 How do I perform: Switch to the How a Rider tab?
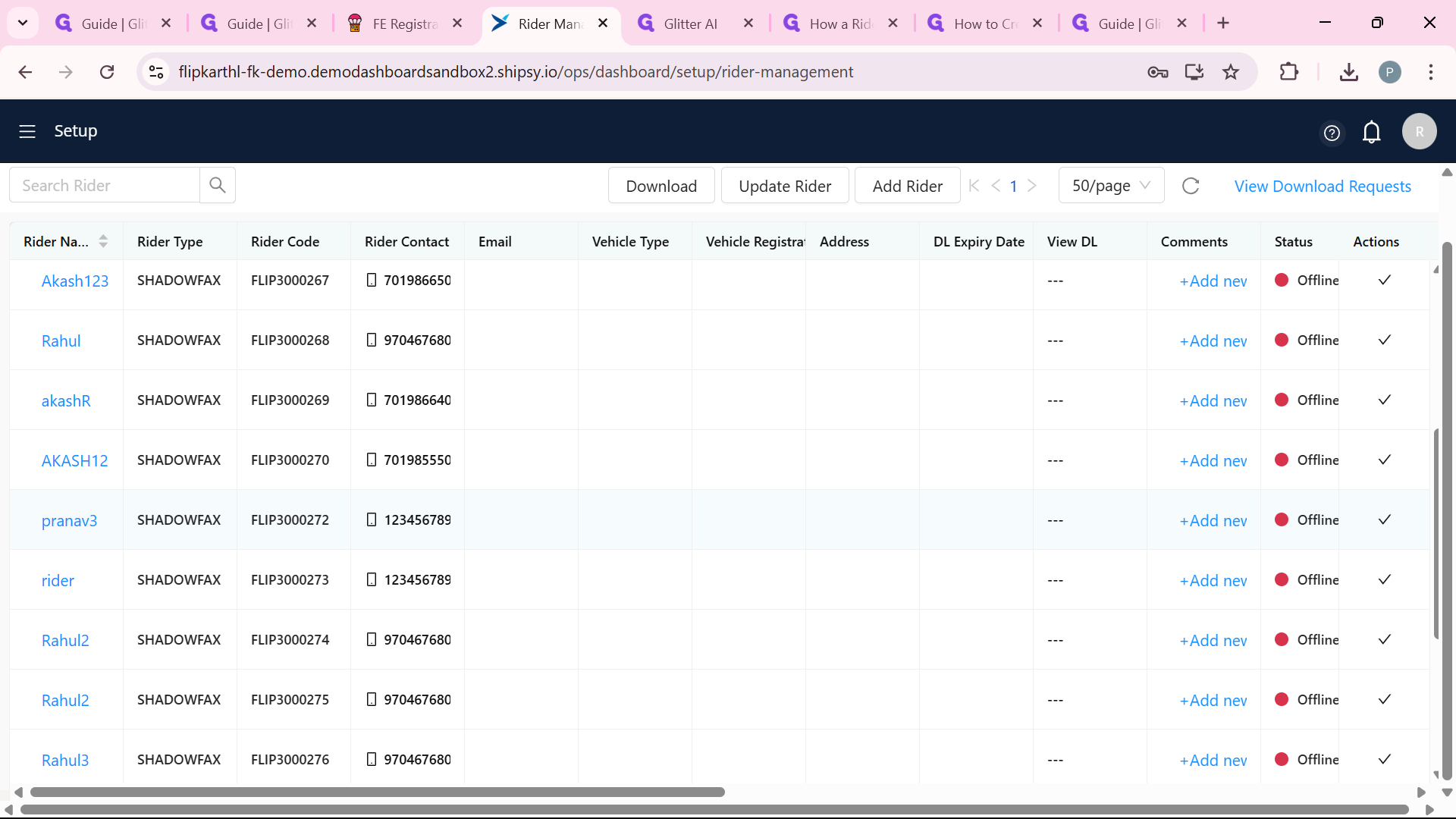coord(840,24)
